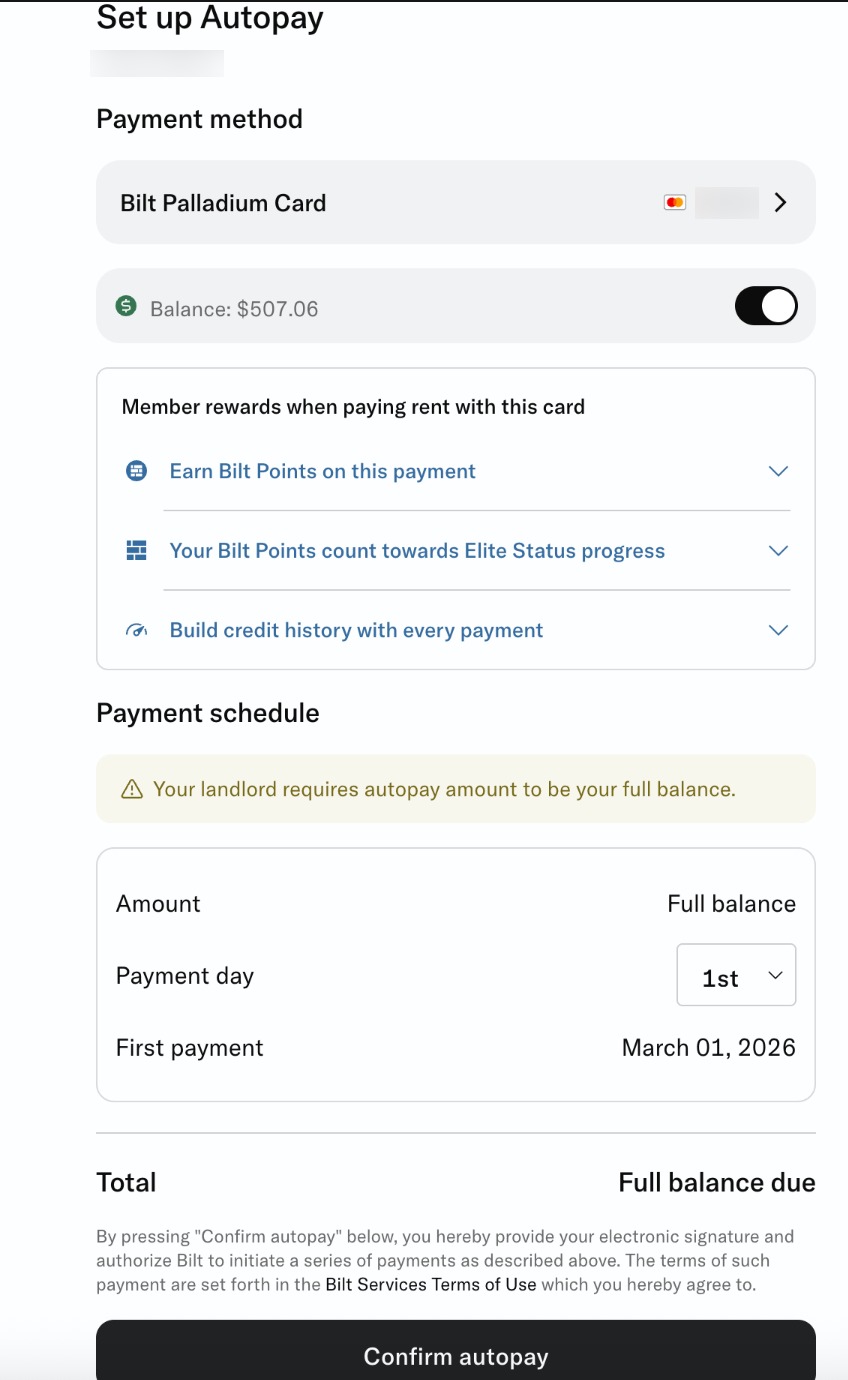Open Bilt Services Terms of Use link

[x=431, y=1285]
